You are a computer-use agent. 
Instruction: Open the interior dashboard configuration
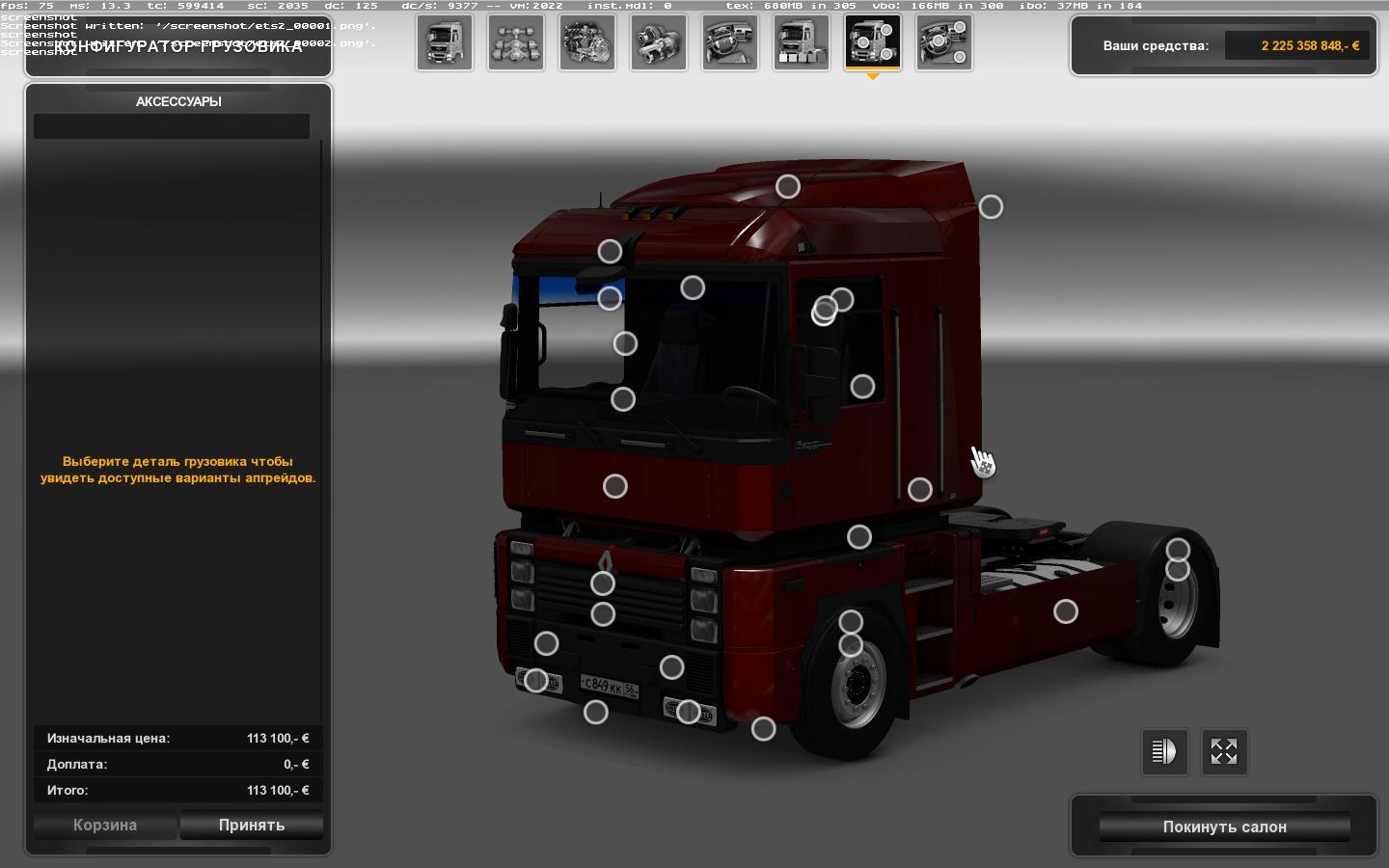click(730, 43)
